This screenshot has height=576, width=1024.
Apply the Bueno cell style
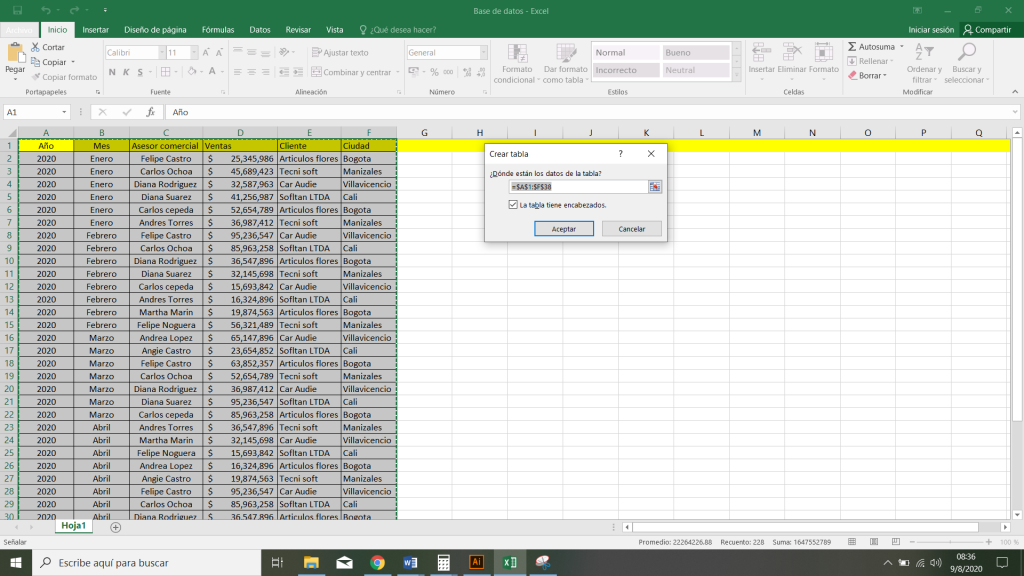[x=696, y=52]
